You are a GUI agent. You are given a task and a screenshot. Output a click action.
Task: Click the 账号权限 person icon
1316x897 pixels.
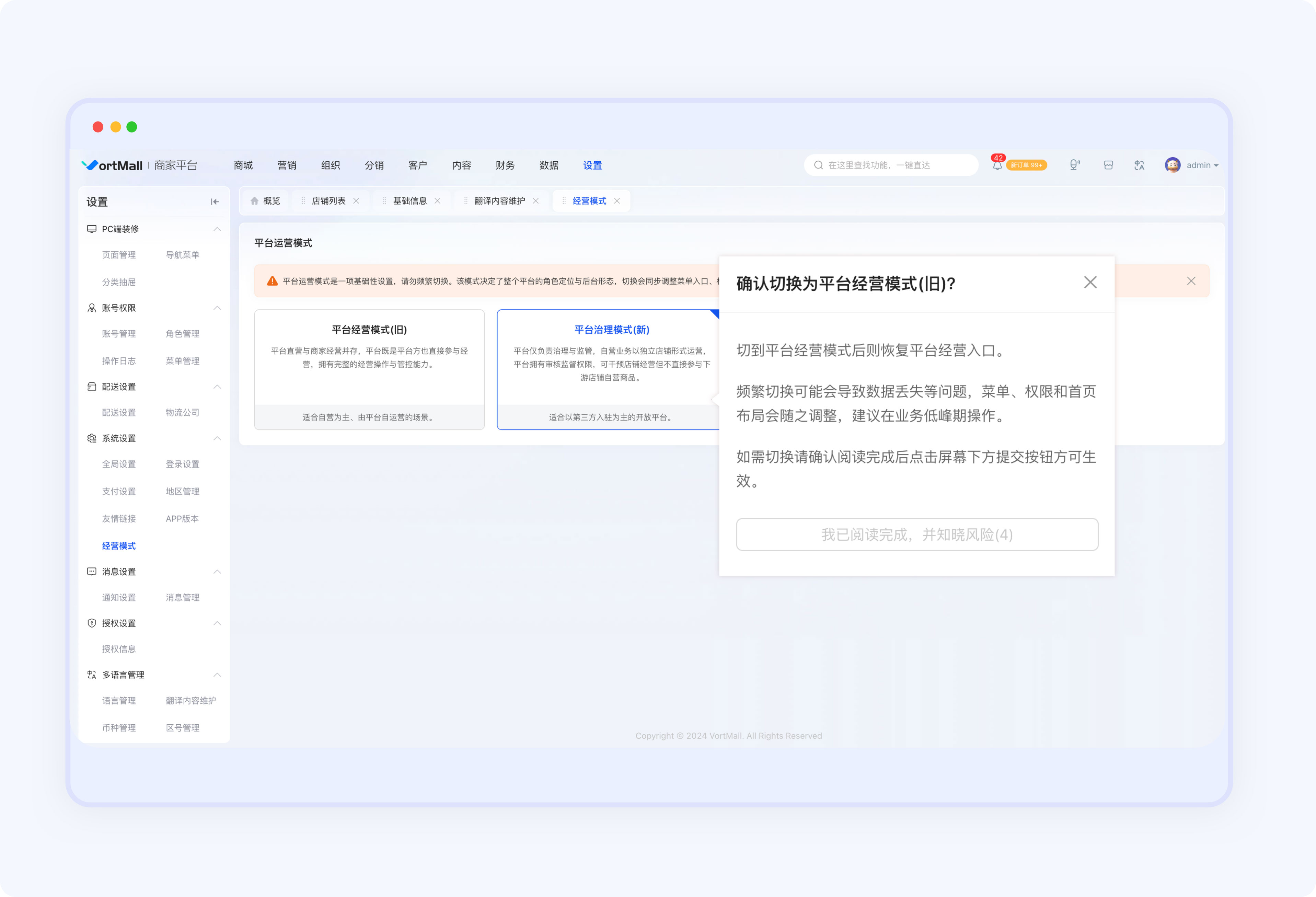[91, 308]
